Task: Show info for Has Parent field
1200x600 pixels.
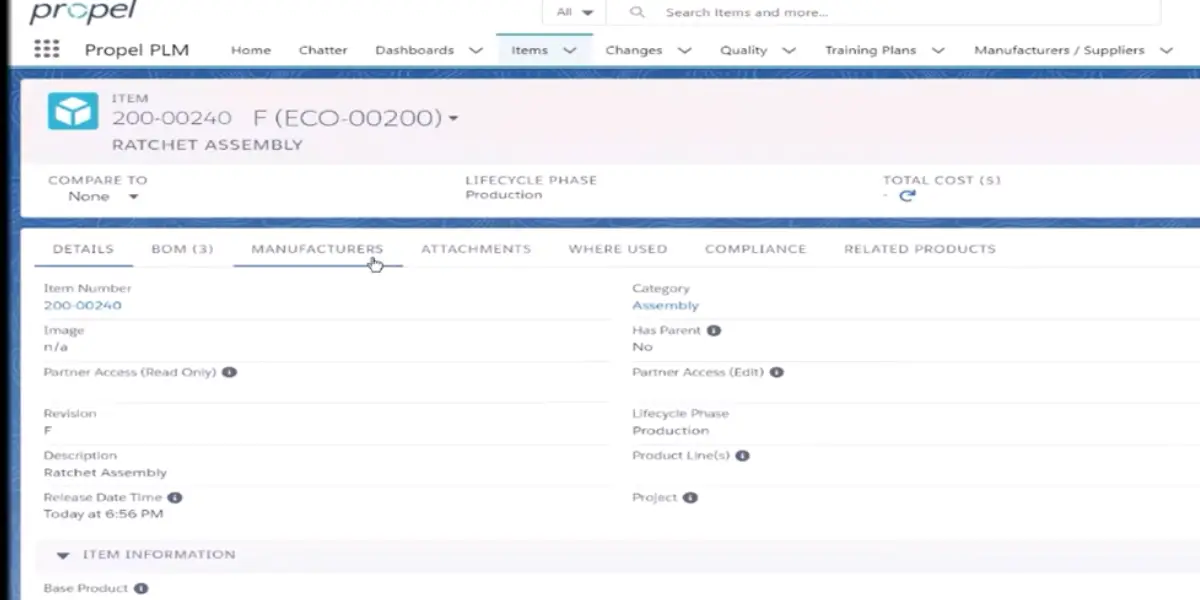Action: tap(714, 330)
